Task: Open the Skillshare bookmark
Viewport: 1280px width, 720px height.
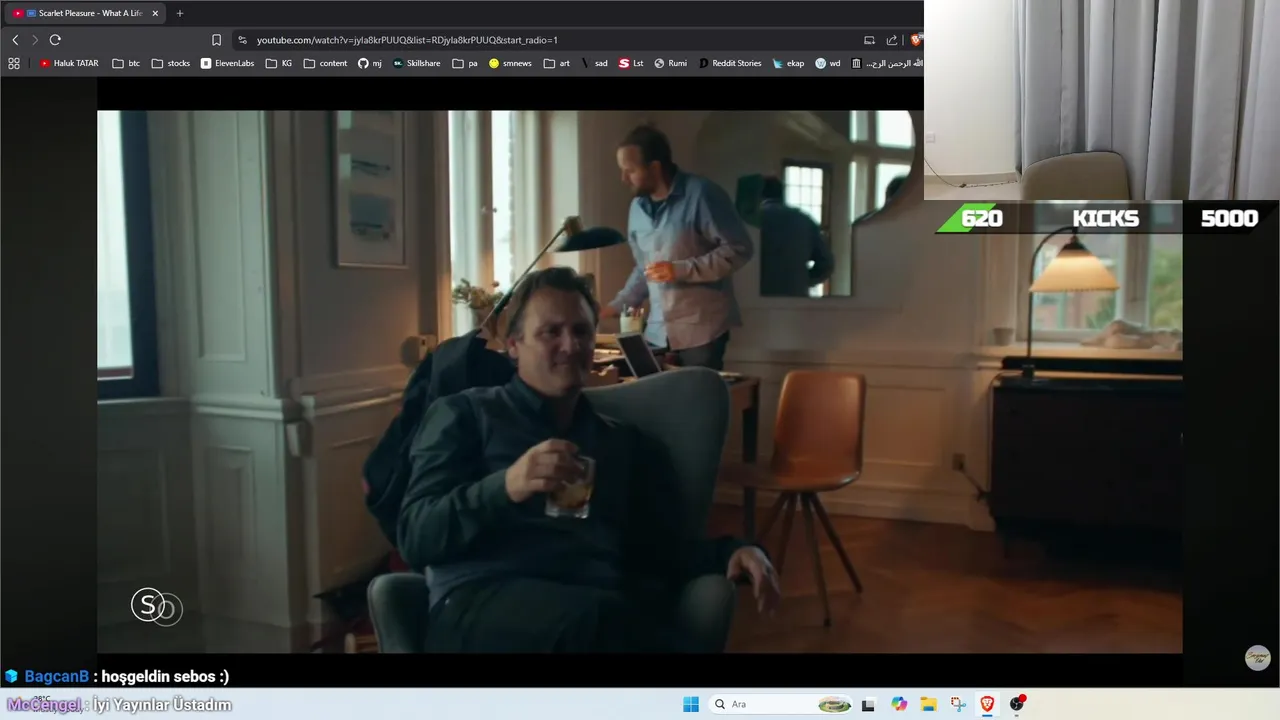Action: (x=417, y=63)
